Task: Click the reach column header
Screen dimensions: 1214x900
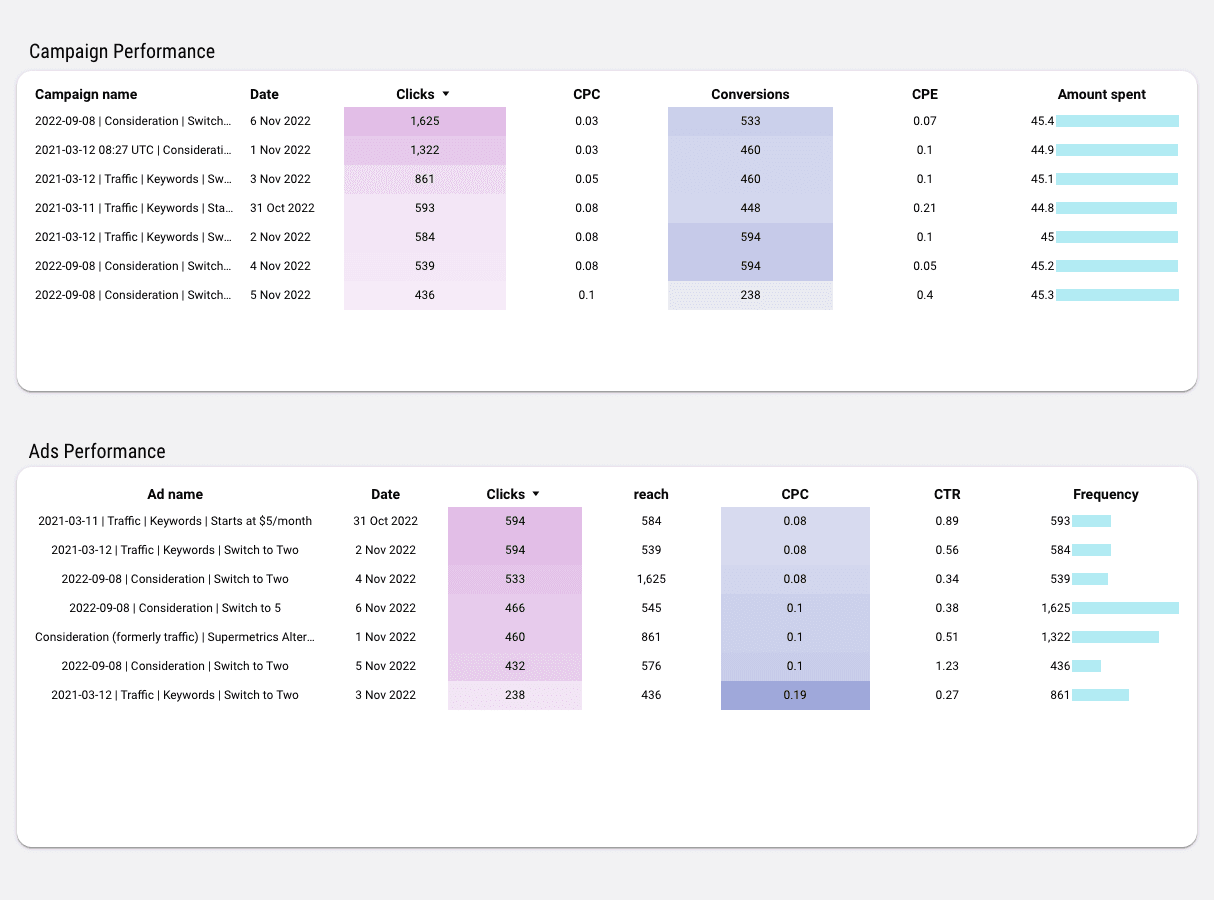Action: pos(651,494)
